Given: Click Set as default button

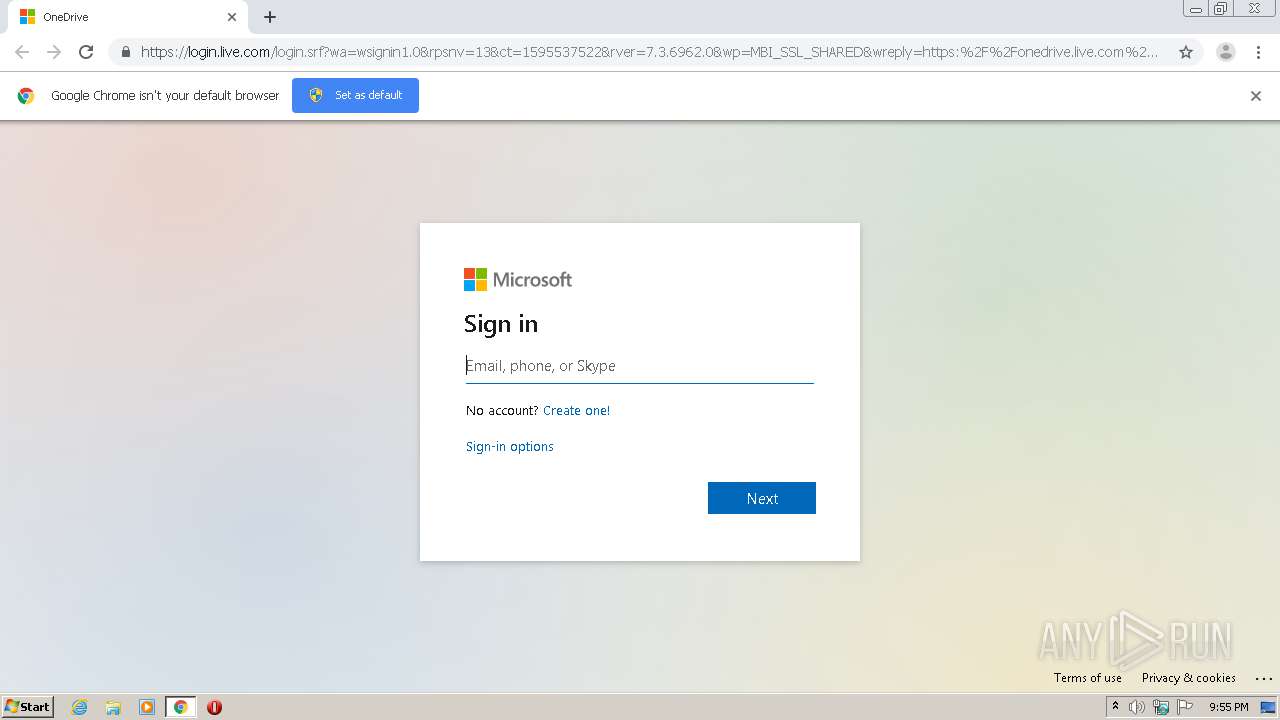Looking at the screenshot, I should [355, 95].
